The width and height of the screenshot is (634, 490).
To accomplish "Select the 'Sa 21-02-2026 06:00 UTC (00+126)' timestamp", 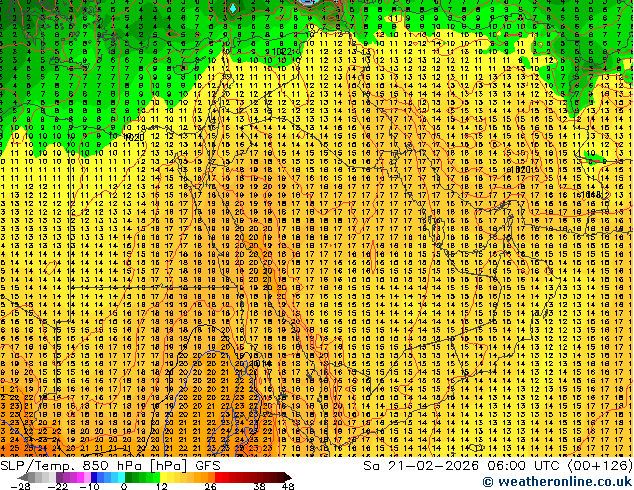I will pyautogui.click(x=498, y=465).
